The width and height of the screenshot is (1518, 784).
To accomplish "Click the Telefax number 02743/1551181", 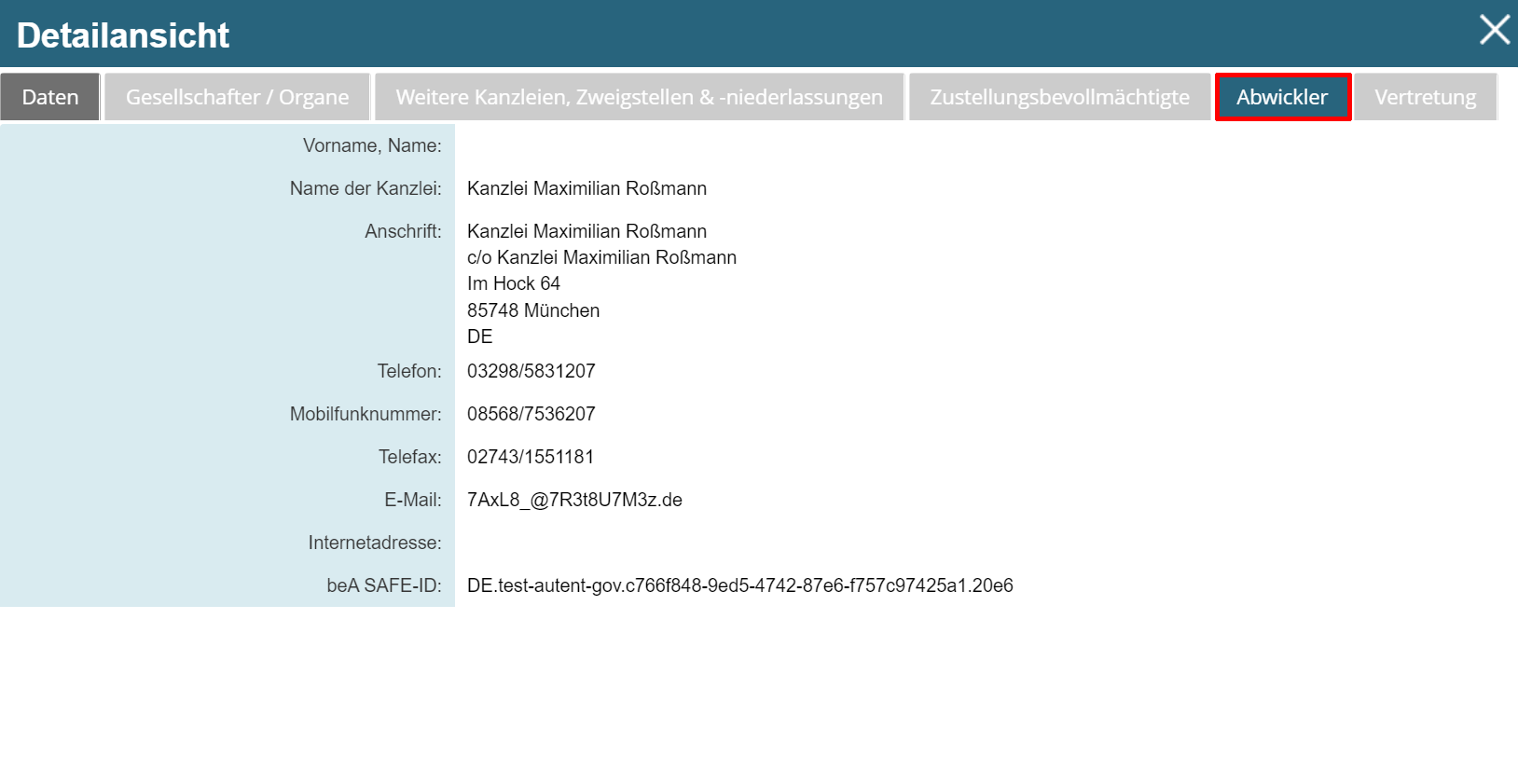I will (x=530, y=457).
